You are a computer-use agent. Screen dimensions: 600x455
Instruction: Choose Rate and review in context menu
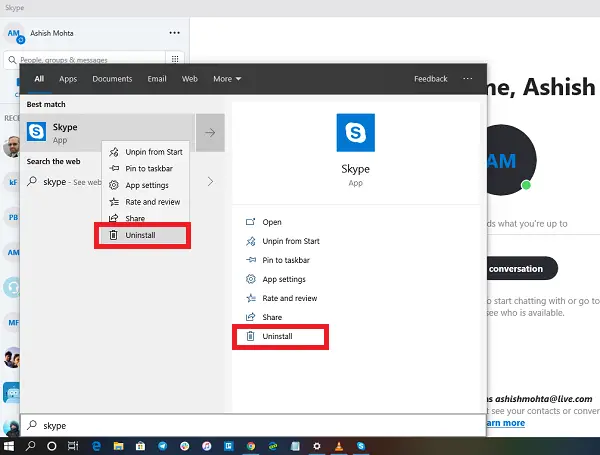pos(145,202)
